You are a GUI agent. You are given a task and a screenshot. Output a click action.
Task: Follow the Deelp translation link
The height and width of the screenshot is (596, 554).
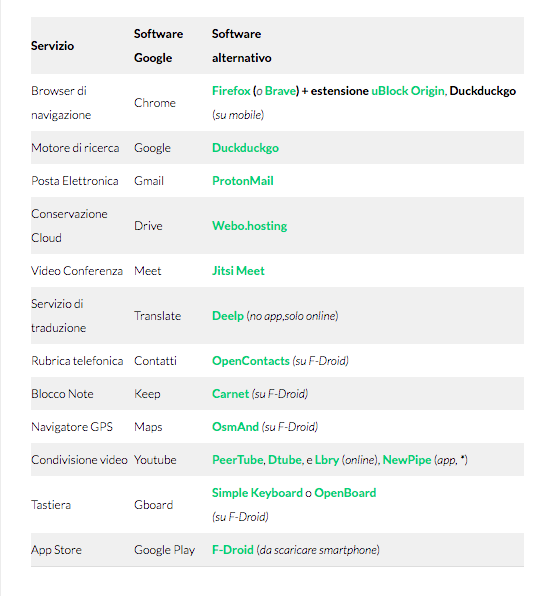[228, 315]
